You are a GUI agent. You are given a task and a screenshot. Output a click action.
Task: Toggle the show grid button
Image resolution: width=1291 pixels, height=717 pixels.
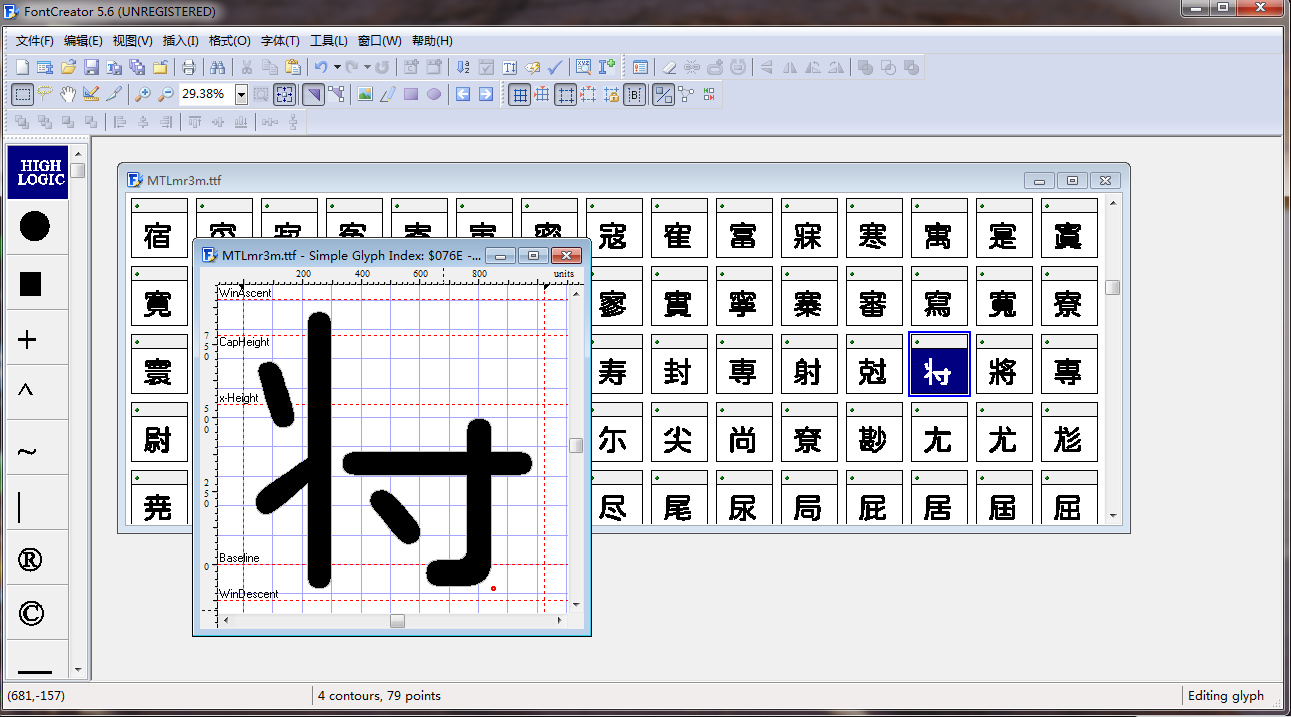[519, 95]
